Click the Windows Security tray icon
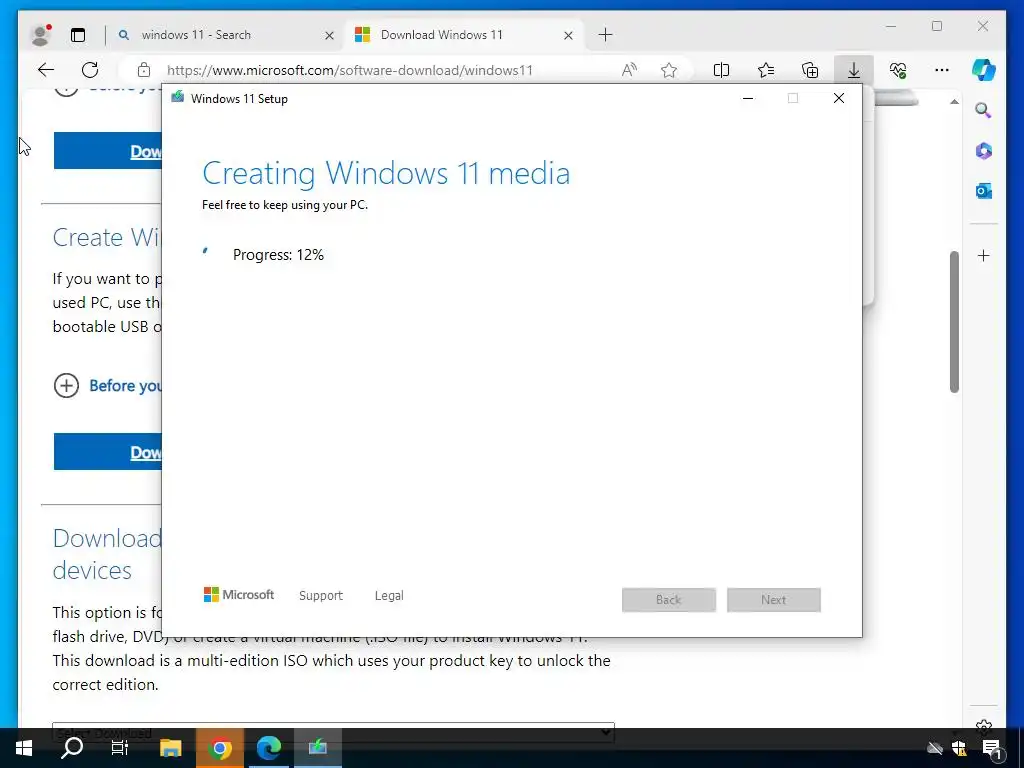Viewport: 1024px width, 768px height. (959, 749)
